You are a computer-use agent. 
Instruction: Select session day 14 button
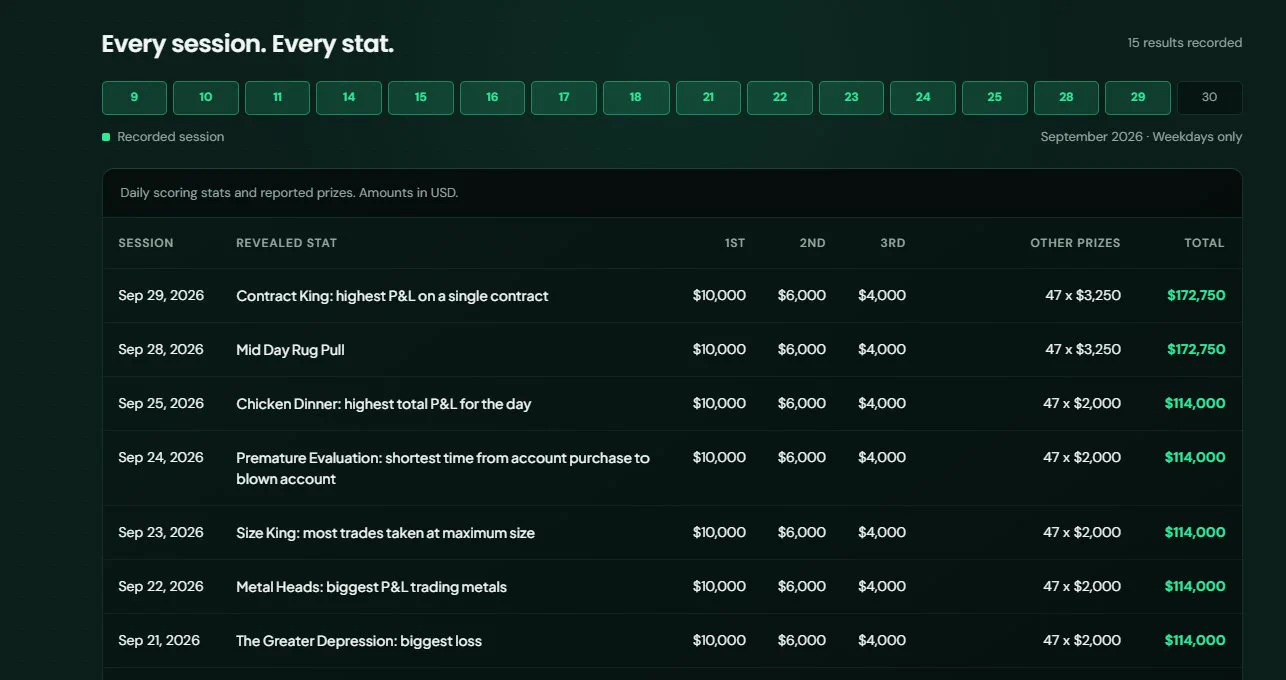tap(349, 98)
